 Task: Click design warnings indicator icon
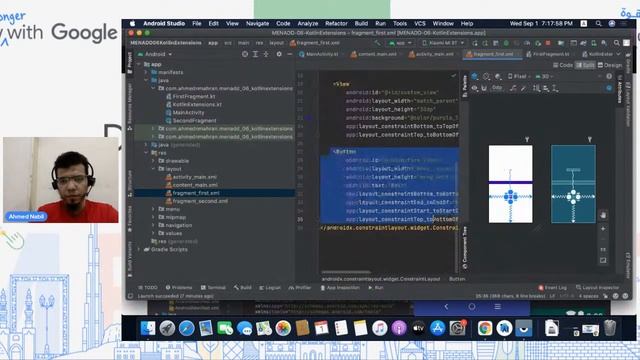click(x=609, y=76)
